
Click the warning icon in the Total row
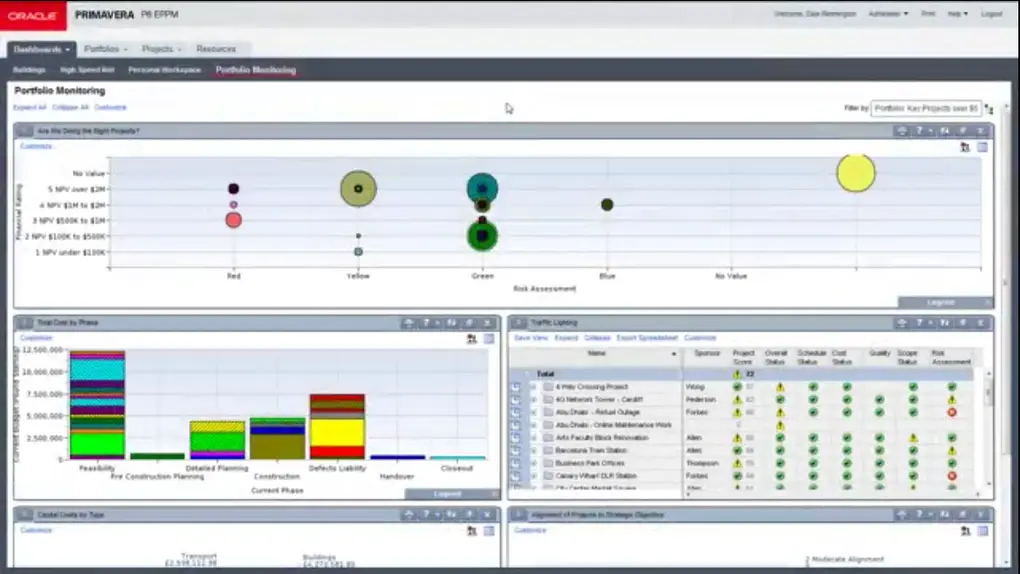[737, 374]
